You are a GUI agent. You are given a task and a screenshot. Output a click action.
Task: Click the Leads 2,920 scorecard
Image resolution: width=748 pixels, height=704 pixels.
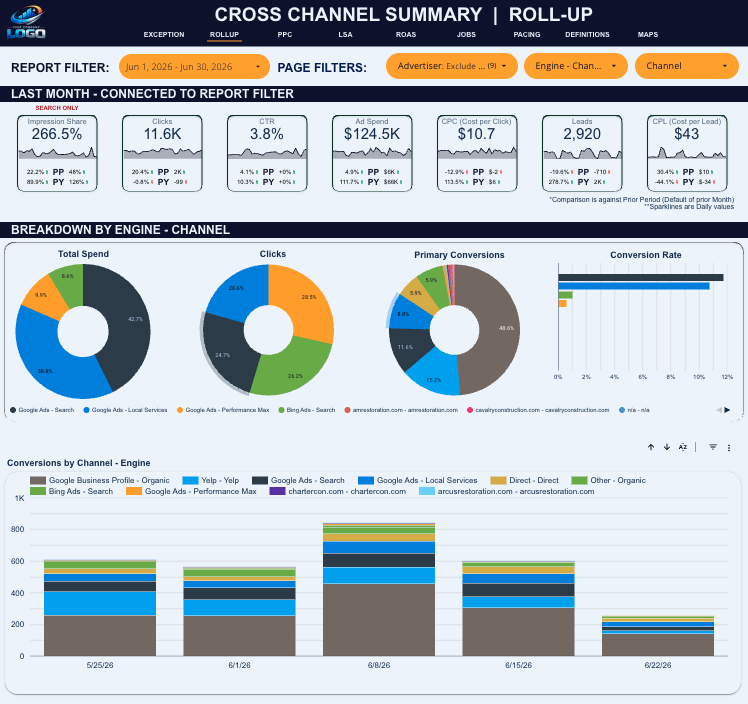point(582,153)
